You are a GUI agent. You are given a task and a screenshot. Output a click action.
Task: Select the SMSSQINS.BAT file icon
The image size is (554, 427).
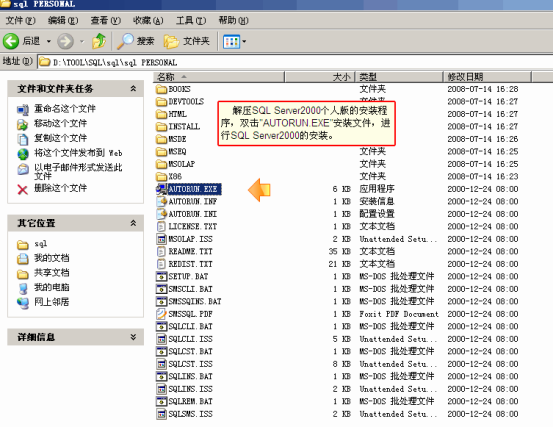point(161,302)
